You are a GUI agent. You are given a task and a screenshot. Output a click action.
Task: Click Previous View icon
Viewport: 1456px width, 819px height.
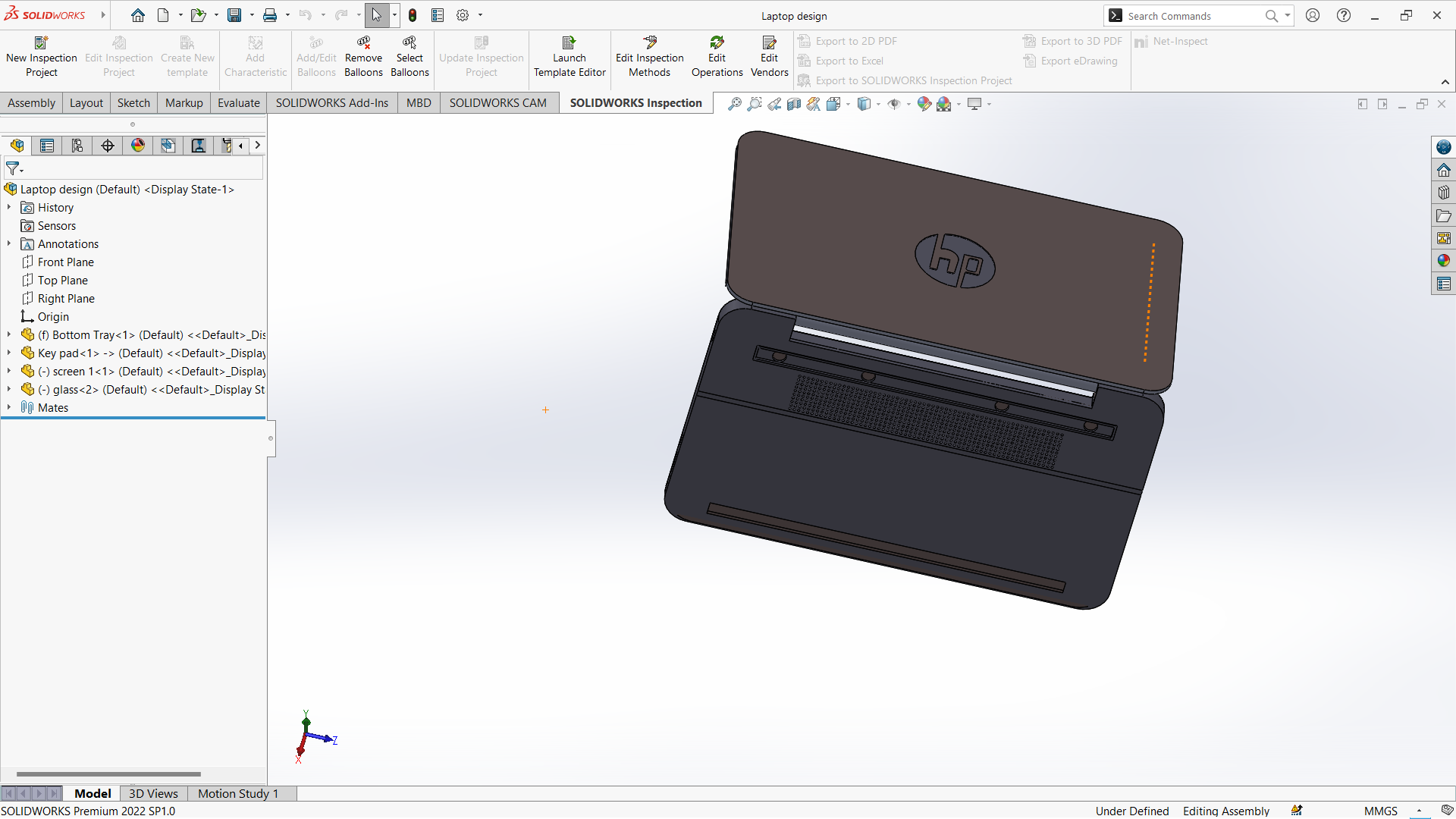coord(774,104)
